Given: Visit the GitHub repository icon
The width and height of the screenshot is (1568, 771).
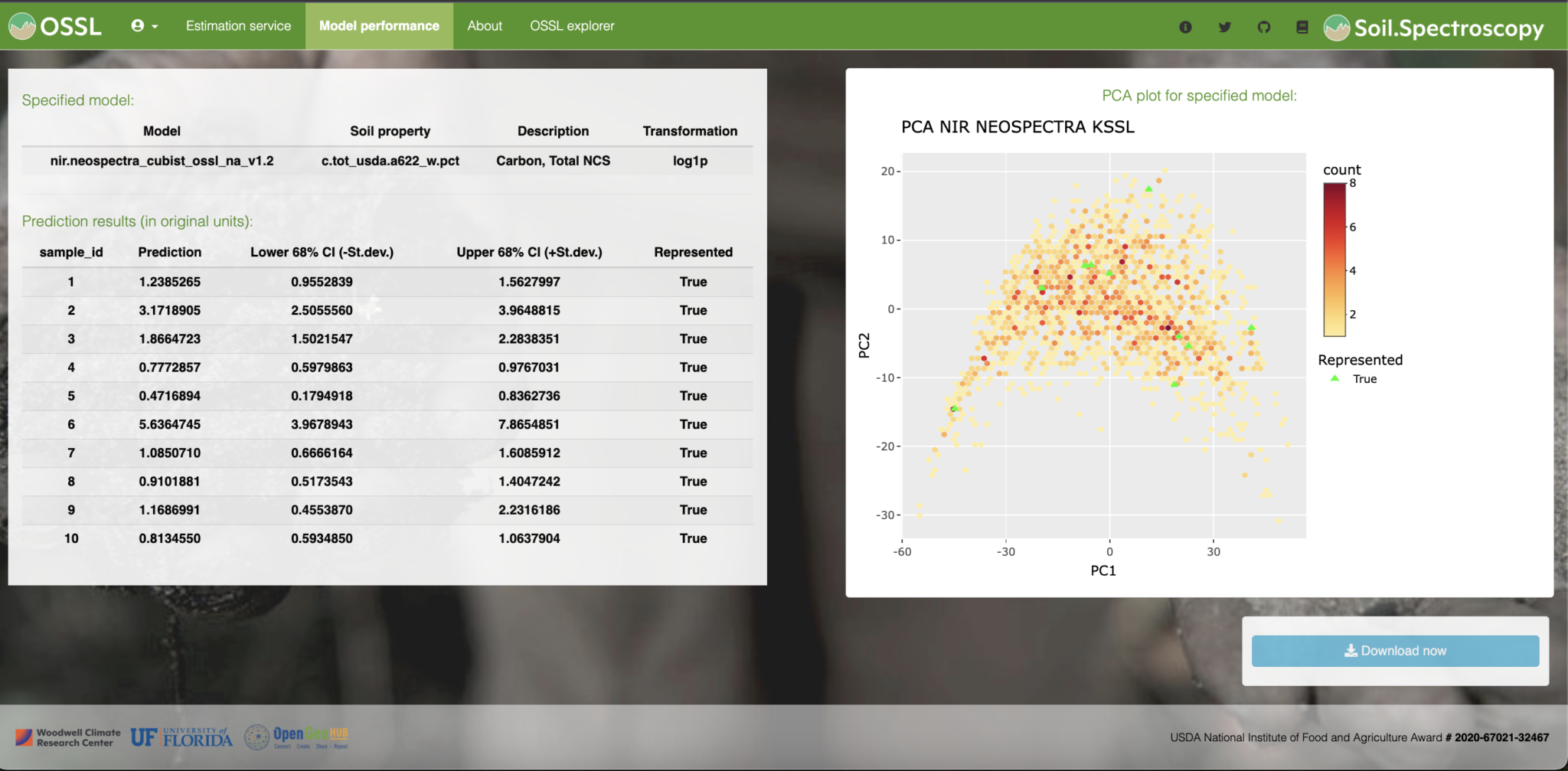Looking at the screenshot, I should (x=1263, y=26).
